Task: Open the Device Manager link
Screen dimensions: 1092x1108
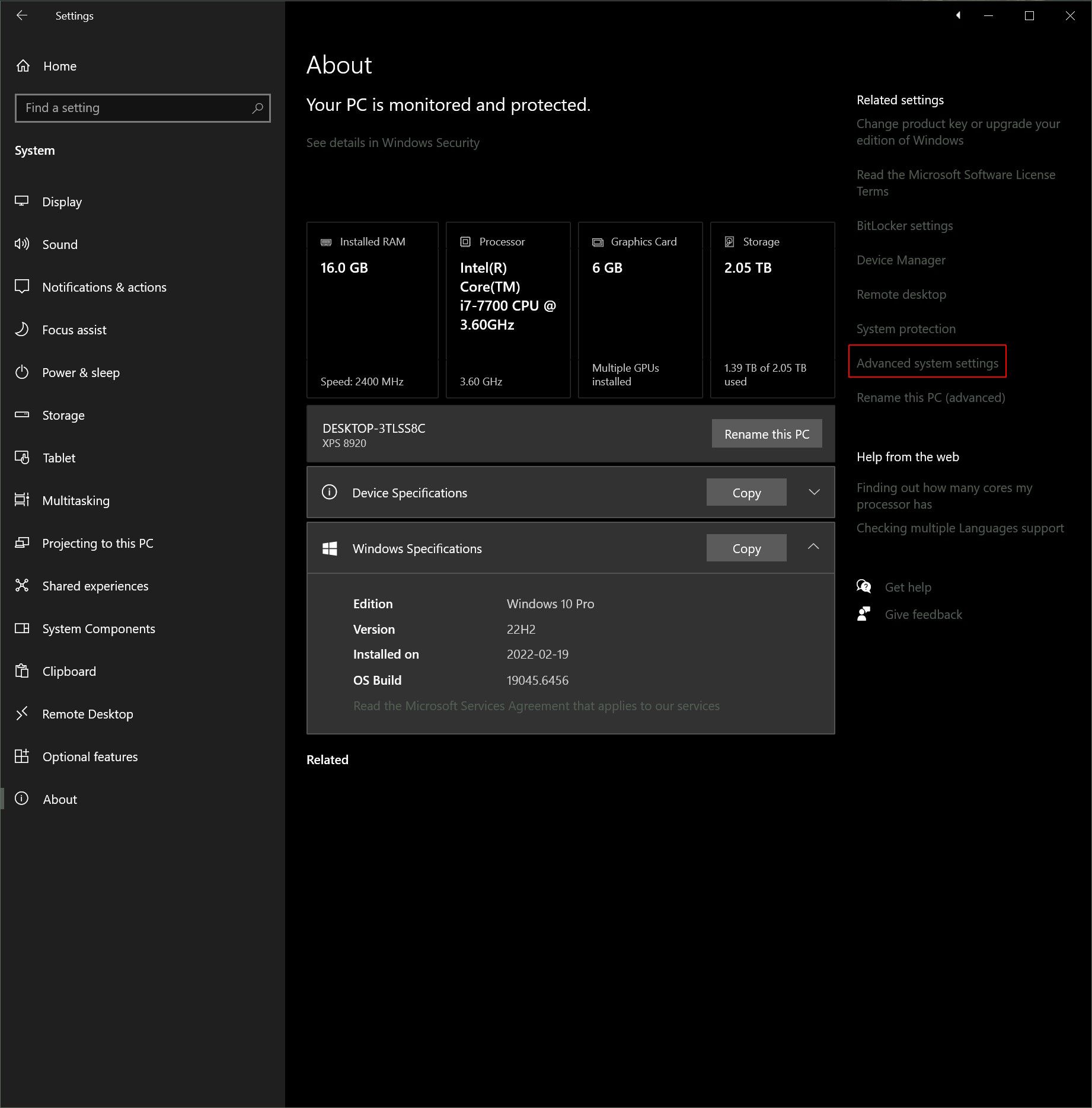Action: pyautogui.click(x=901, y=260)
